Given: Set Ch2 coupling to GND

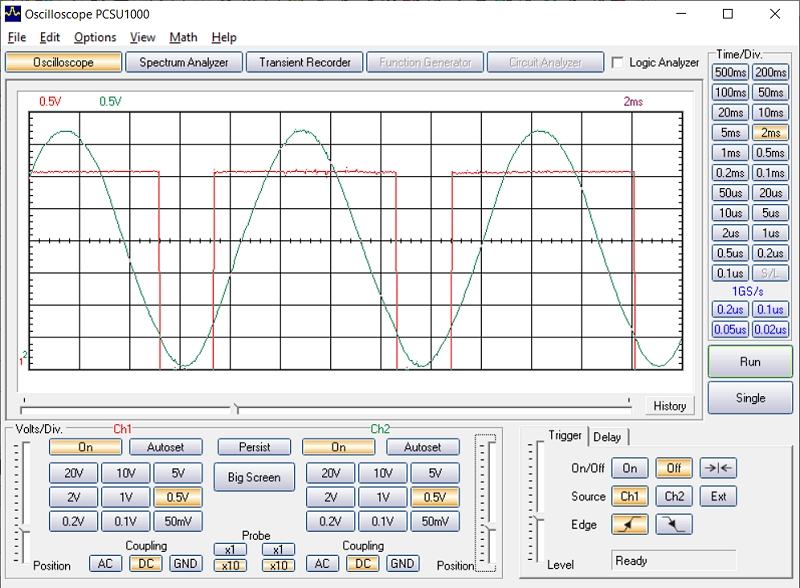Looking at the screenshot, I should [403, 564].
